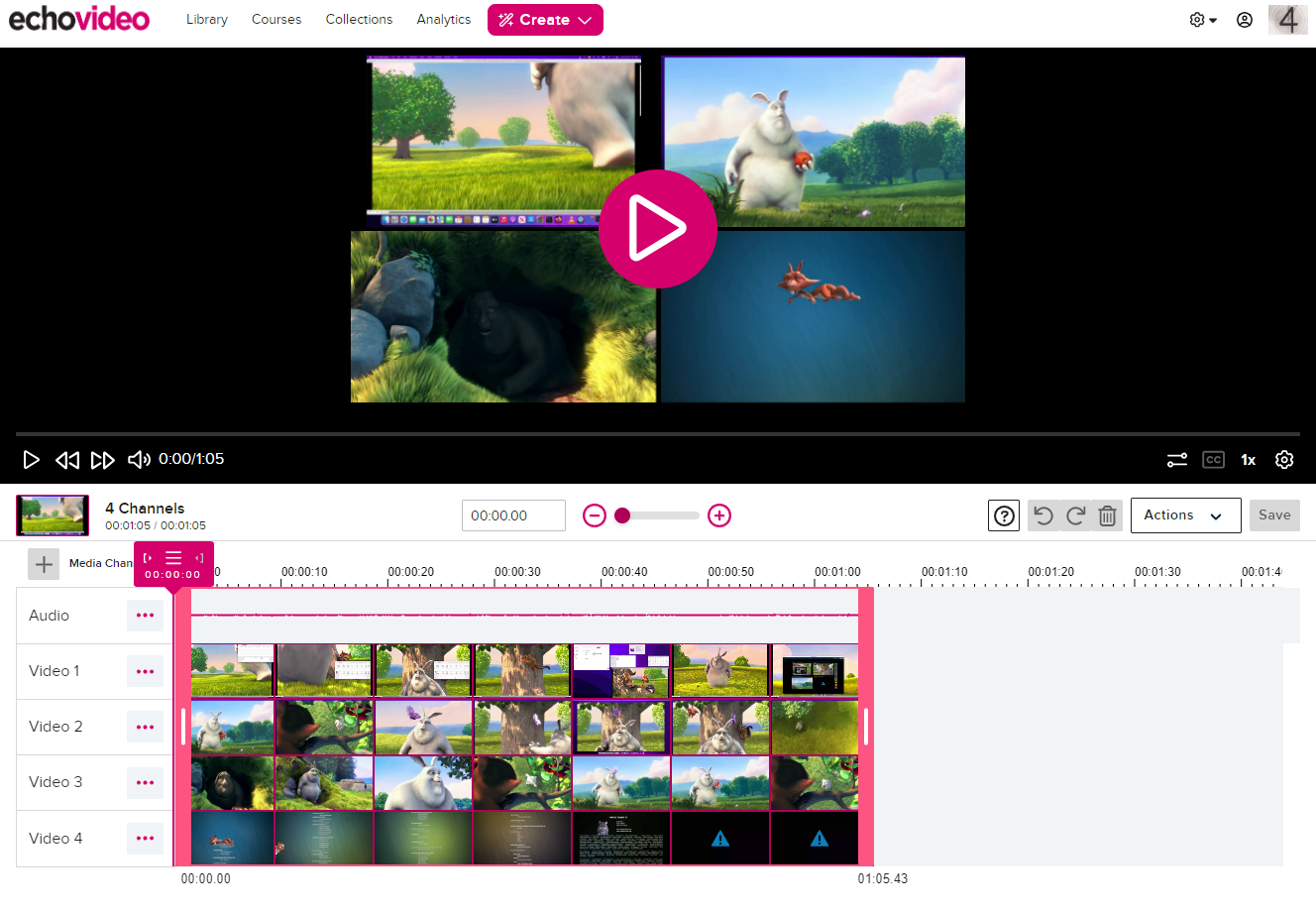Rewind the video
This screenshot has height=913, width=1316.
[x=67, y=459]
